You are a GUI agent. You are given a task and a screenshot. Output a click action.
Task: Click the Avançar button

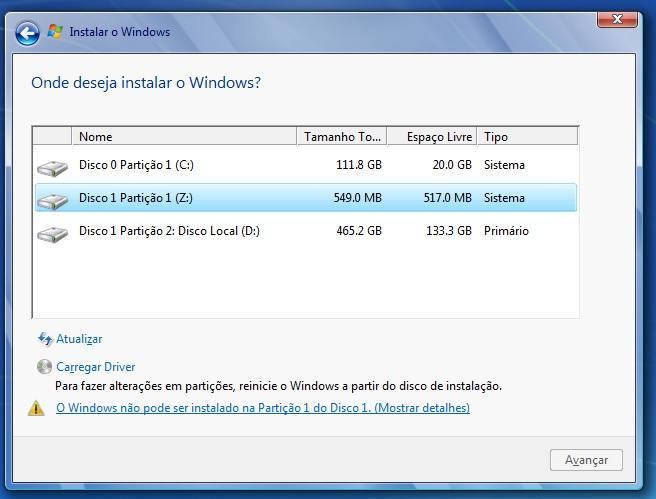(x=586, y=460)
